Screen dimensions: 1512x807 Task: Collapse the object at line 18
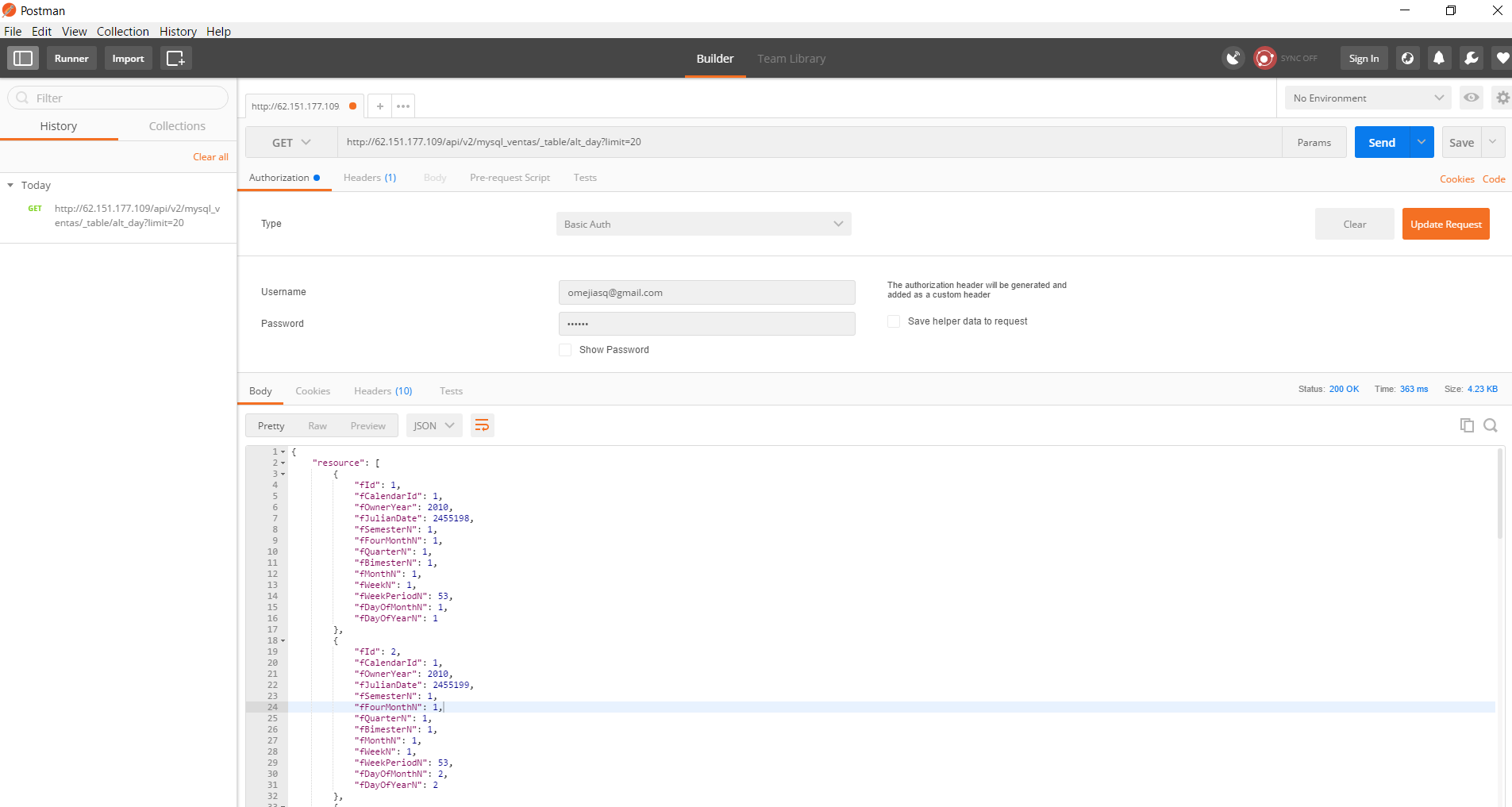point(283,640)
